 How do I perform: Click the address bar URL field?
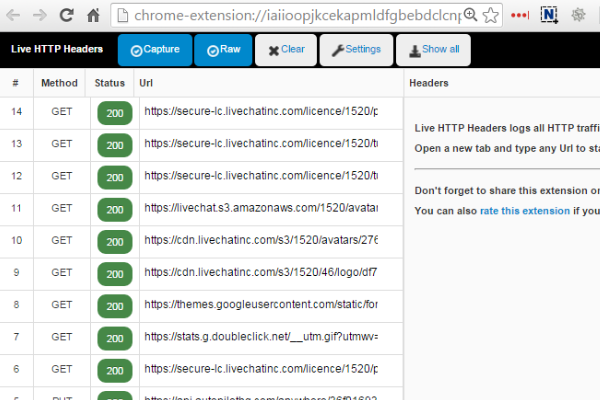300,15
